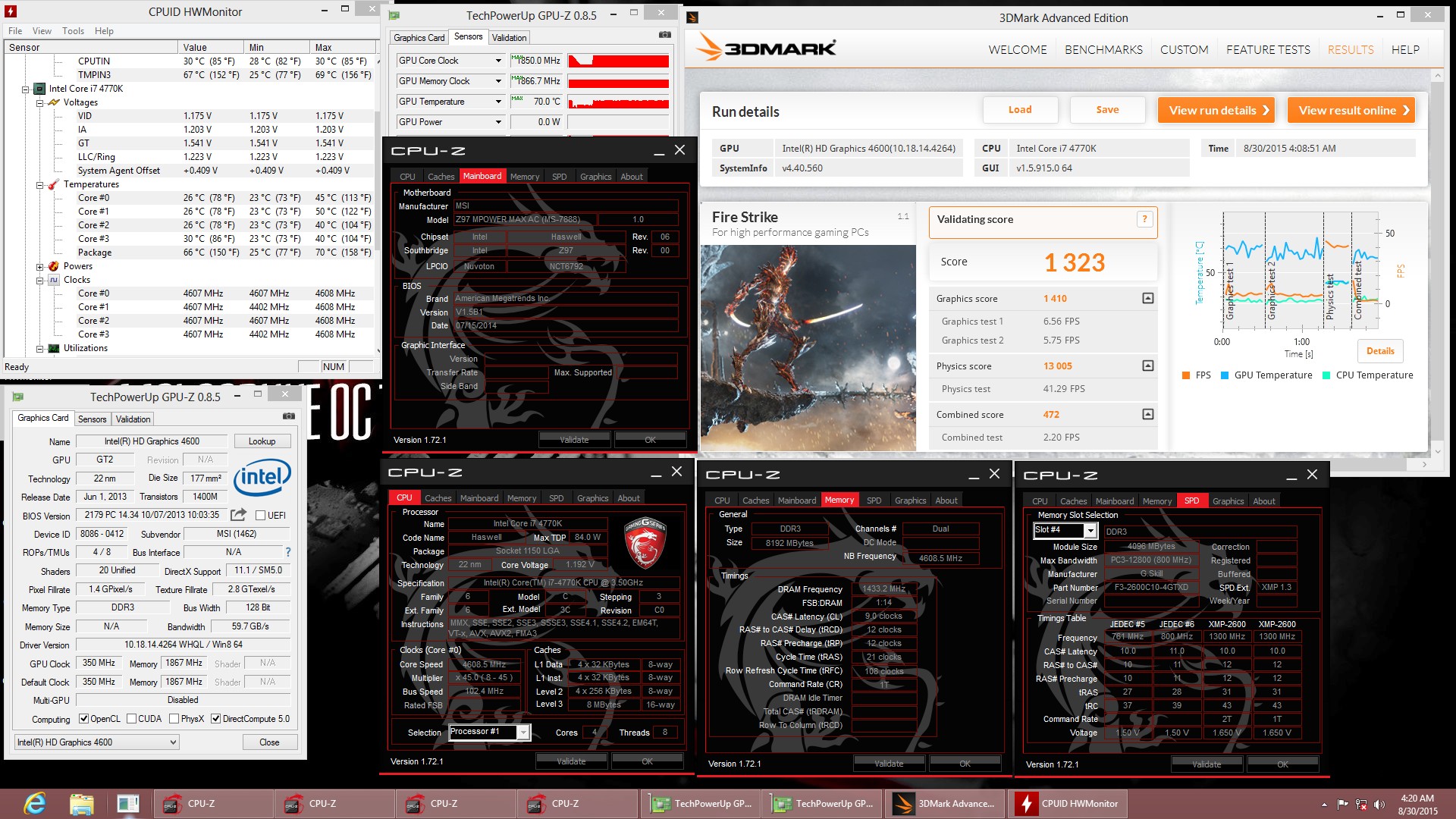Click View run details button
The image size is (1456, 819).
pos(1216,110)
